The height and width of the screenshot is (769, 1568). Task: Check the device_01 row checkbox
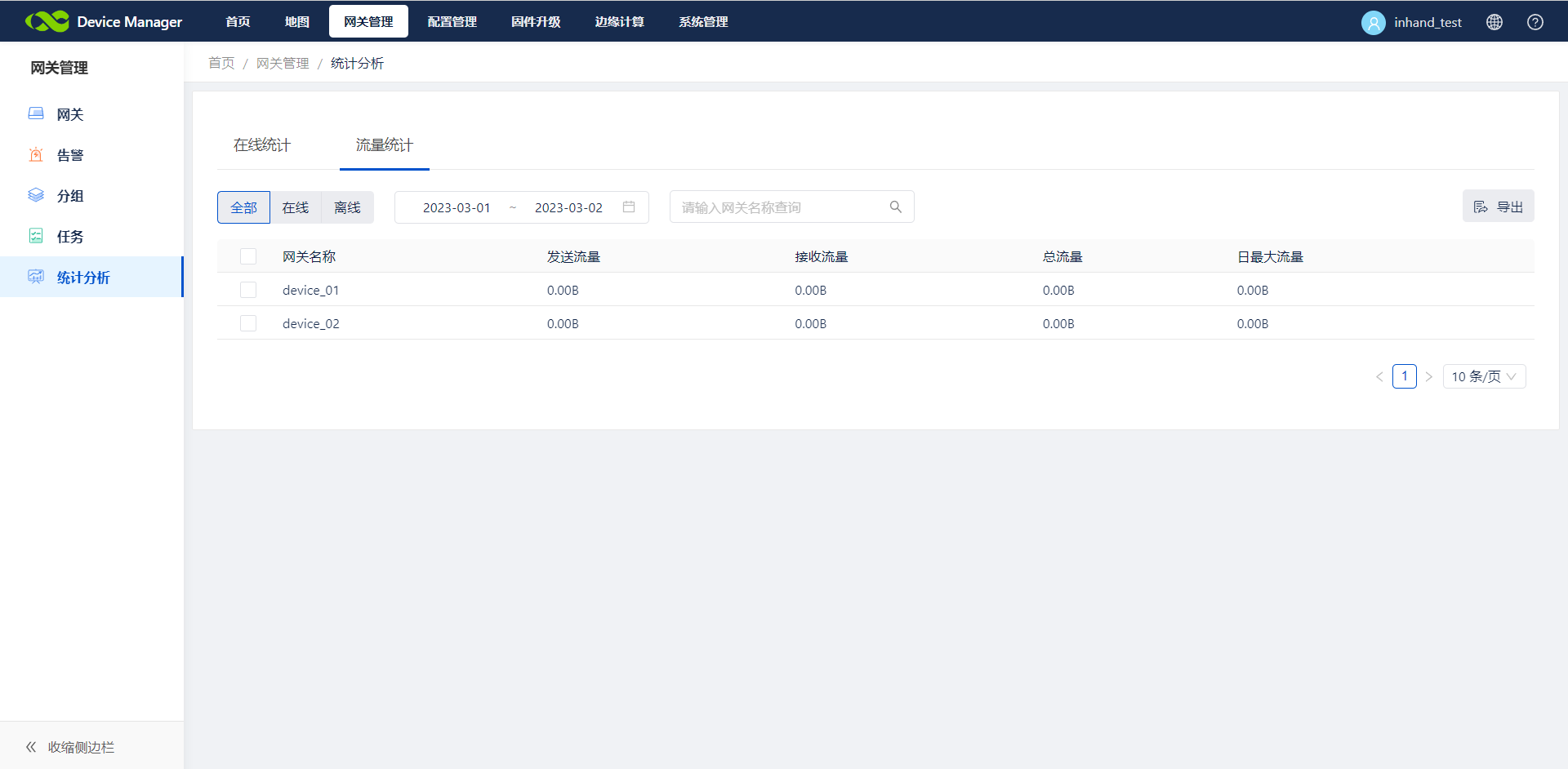coord(248,290)
